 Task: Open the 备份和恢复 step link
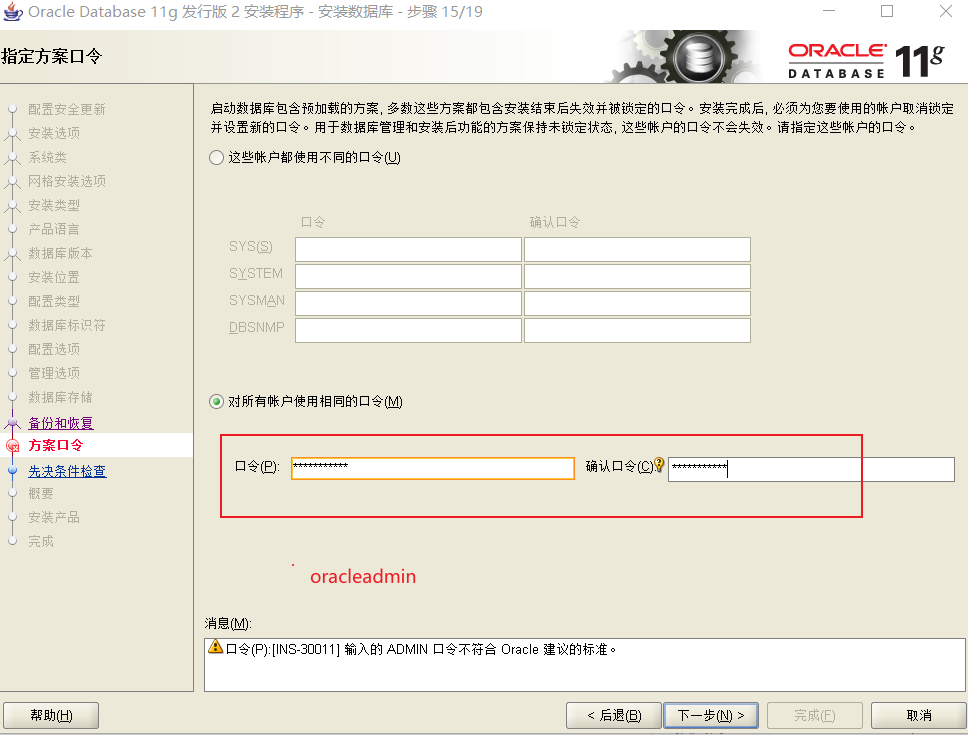(60, 423)
